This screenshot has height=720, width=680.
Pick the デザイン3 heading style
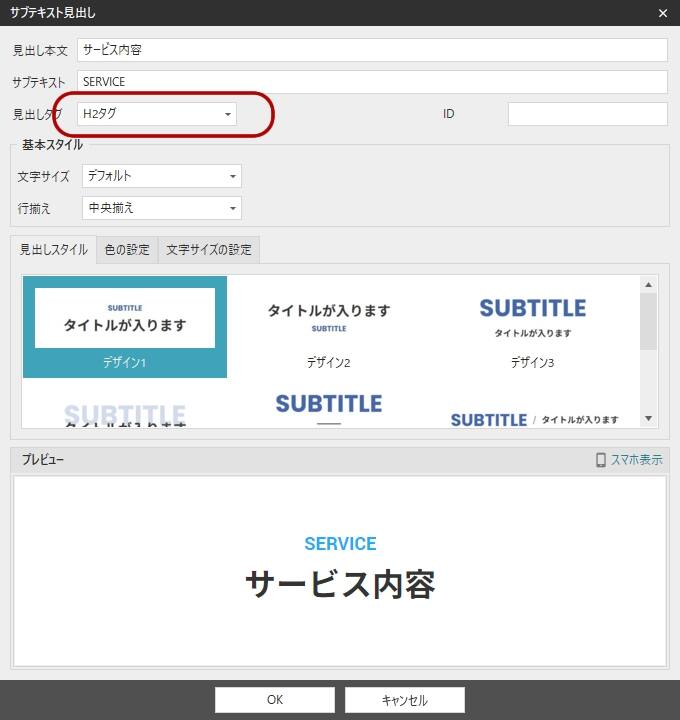click(x=532, y=326)
